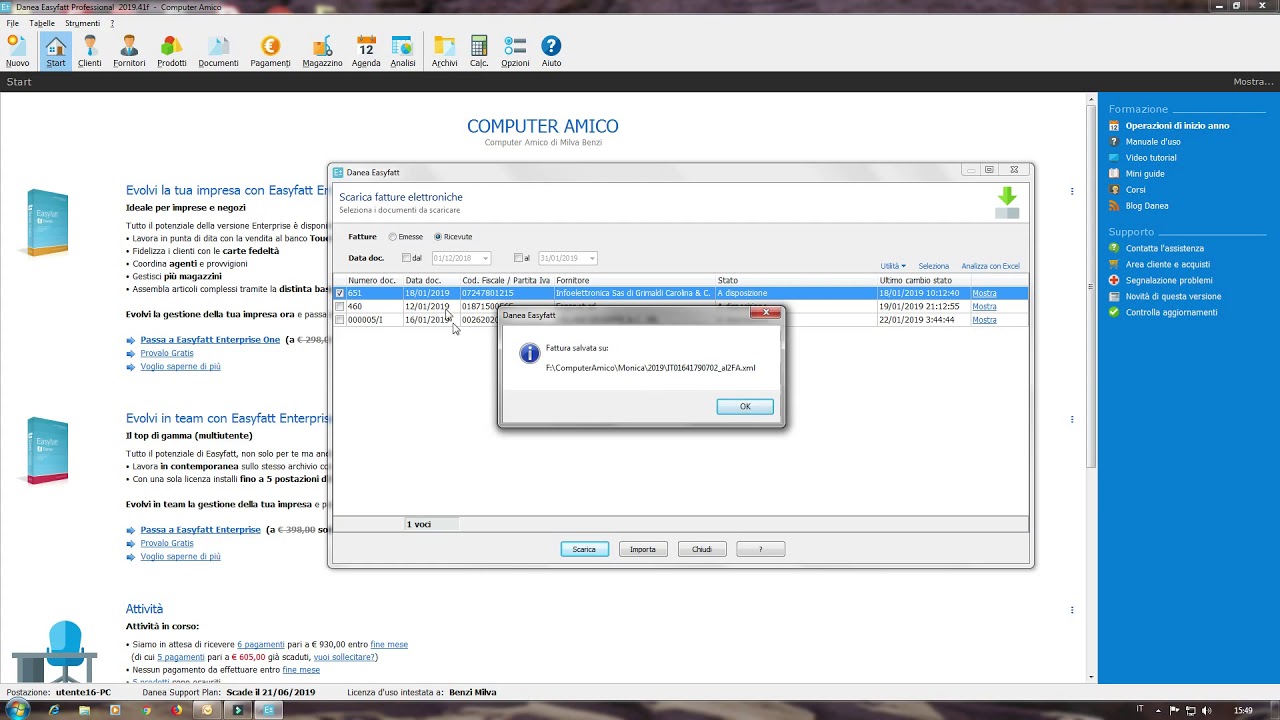The height and width of the screenshot is (720, 1280).
Task: Select the Ricevute radio button
Action: click(x=438, y=237)
